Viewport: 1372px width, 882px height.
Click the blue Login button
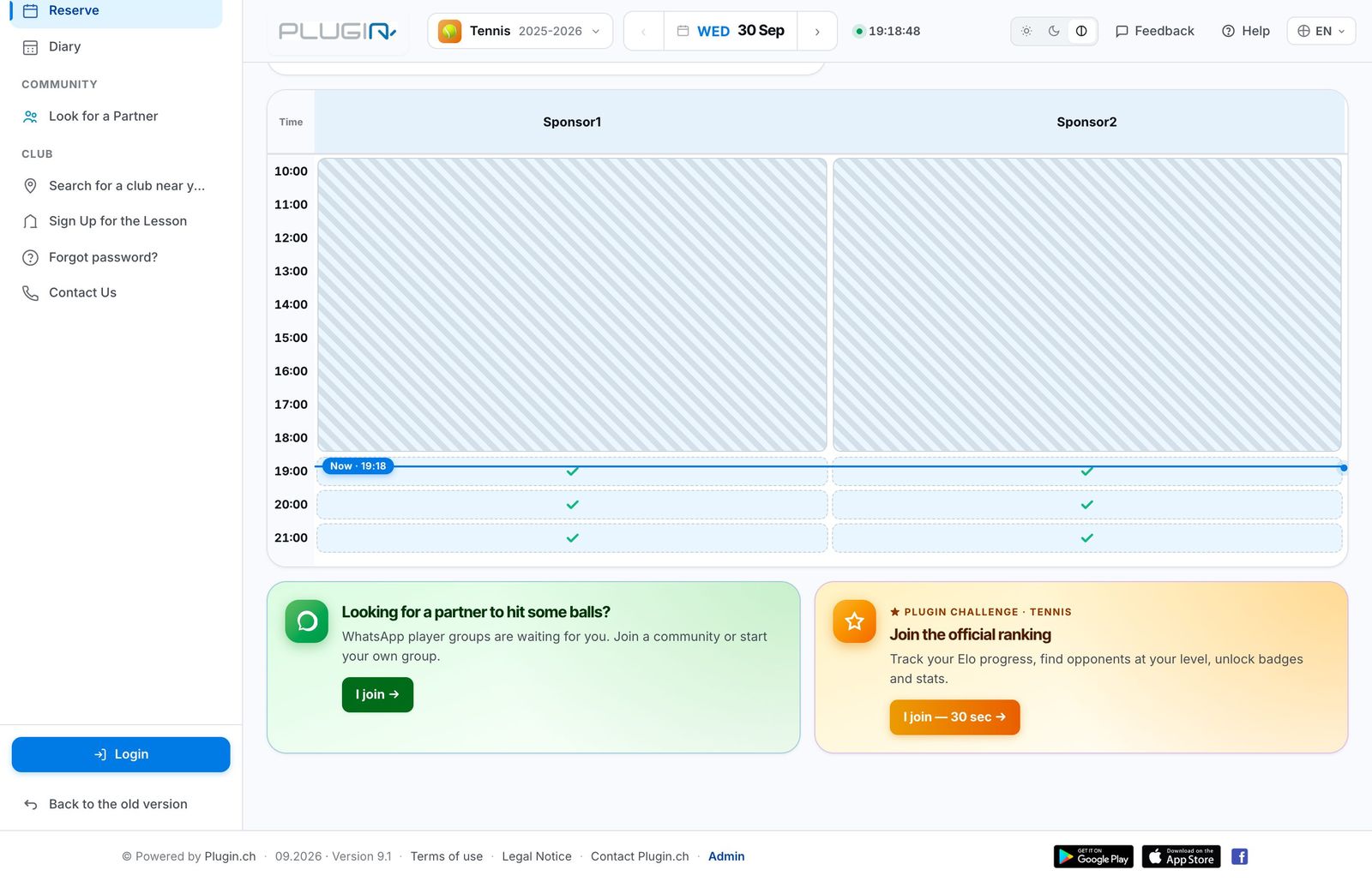tap(121, 755)
